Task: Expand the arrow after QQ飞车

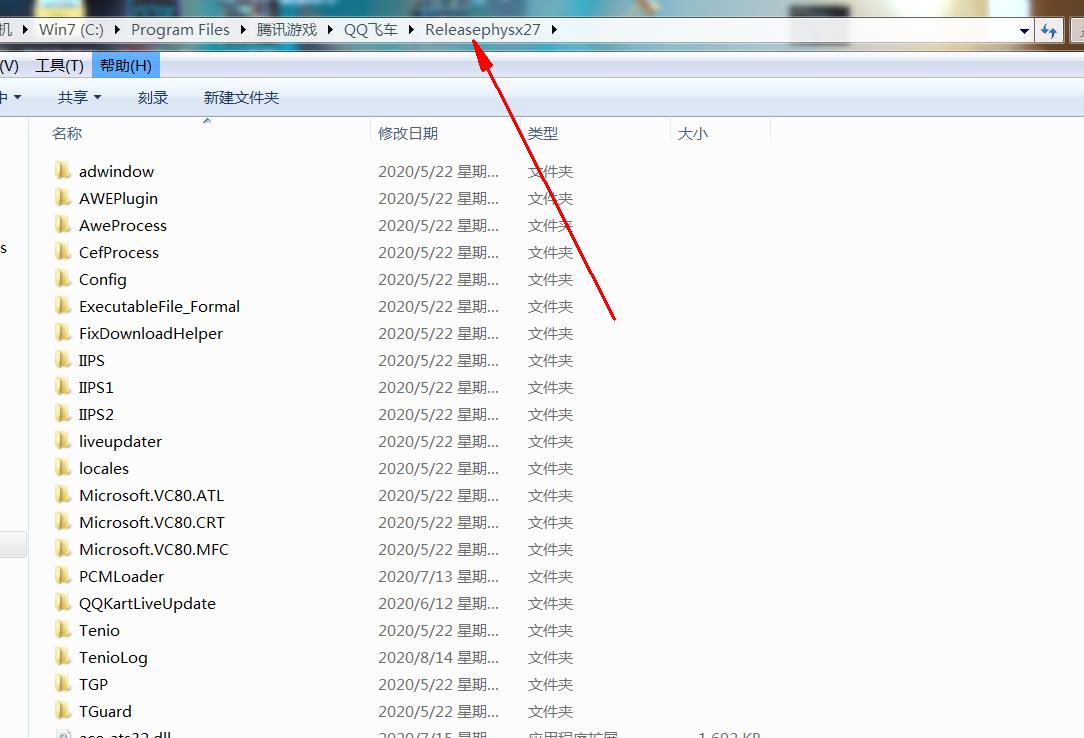Action: coord(411,30)
